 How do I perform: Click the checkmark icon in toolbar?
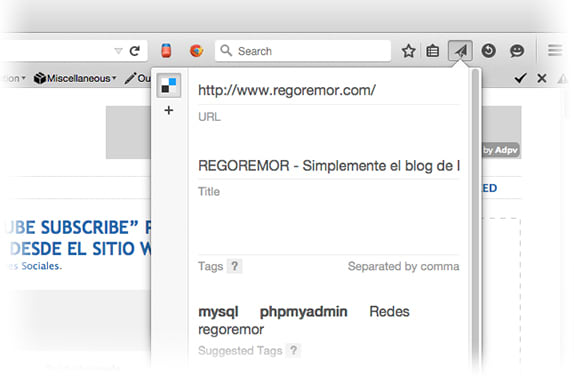pos(520,78)
